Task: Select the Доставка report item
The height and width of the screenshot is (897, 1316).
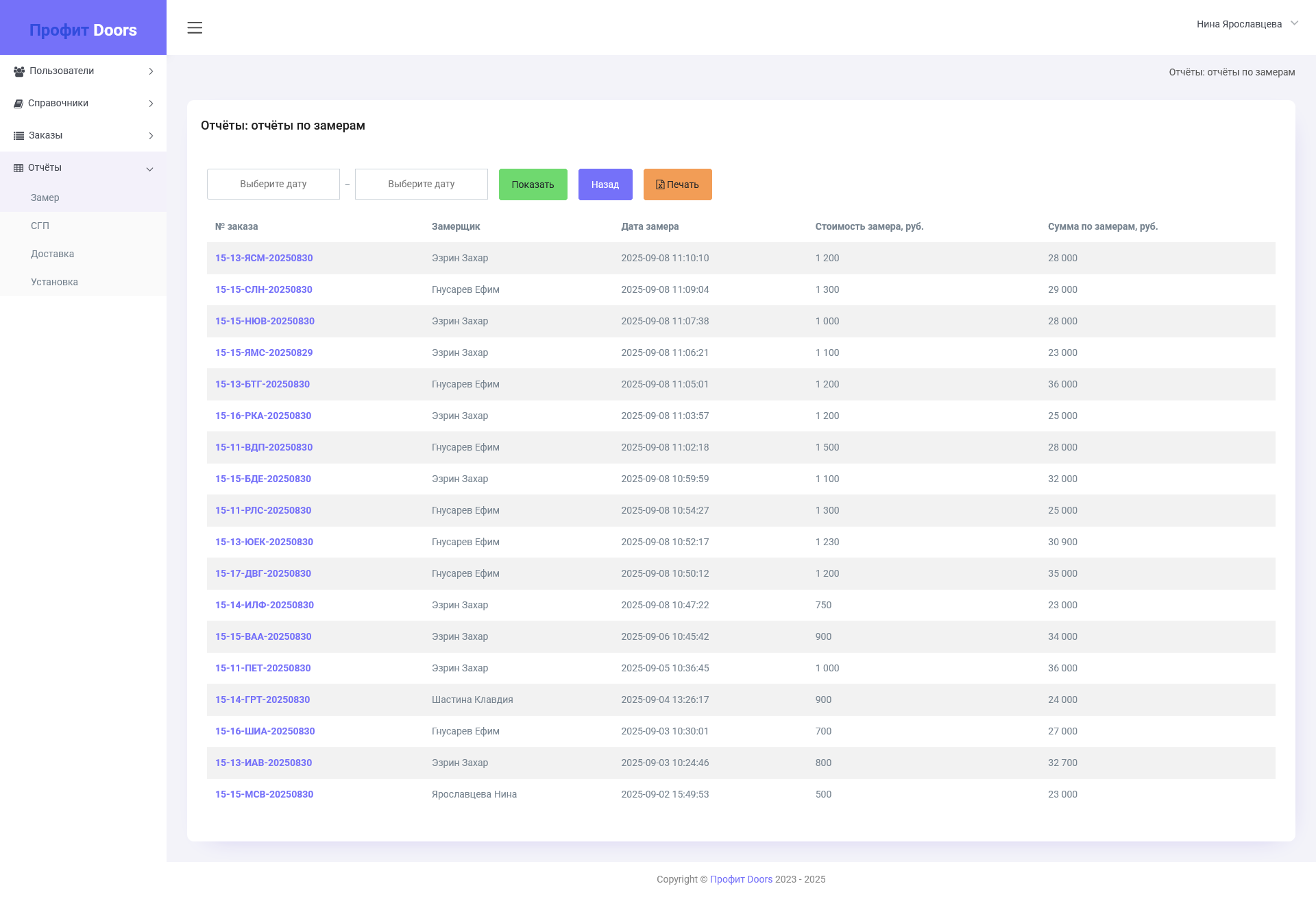Action: click(x=52, y=254)
